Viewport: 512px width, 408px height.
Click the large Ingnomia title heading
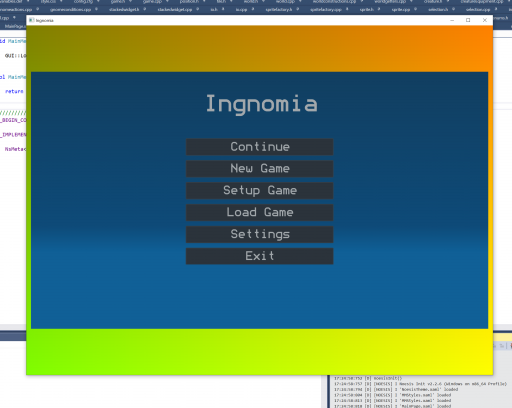[261, 104]
